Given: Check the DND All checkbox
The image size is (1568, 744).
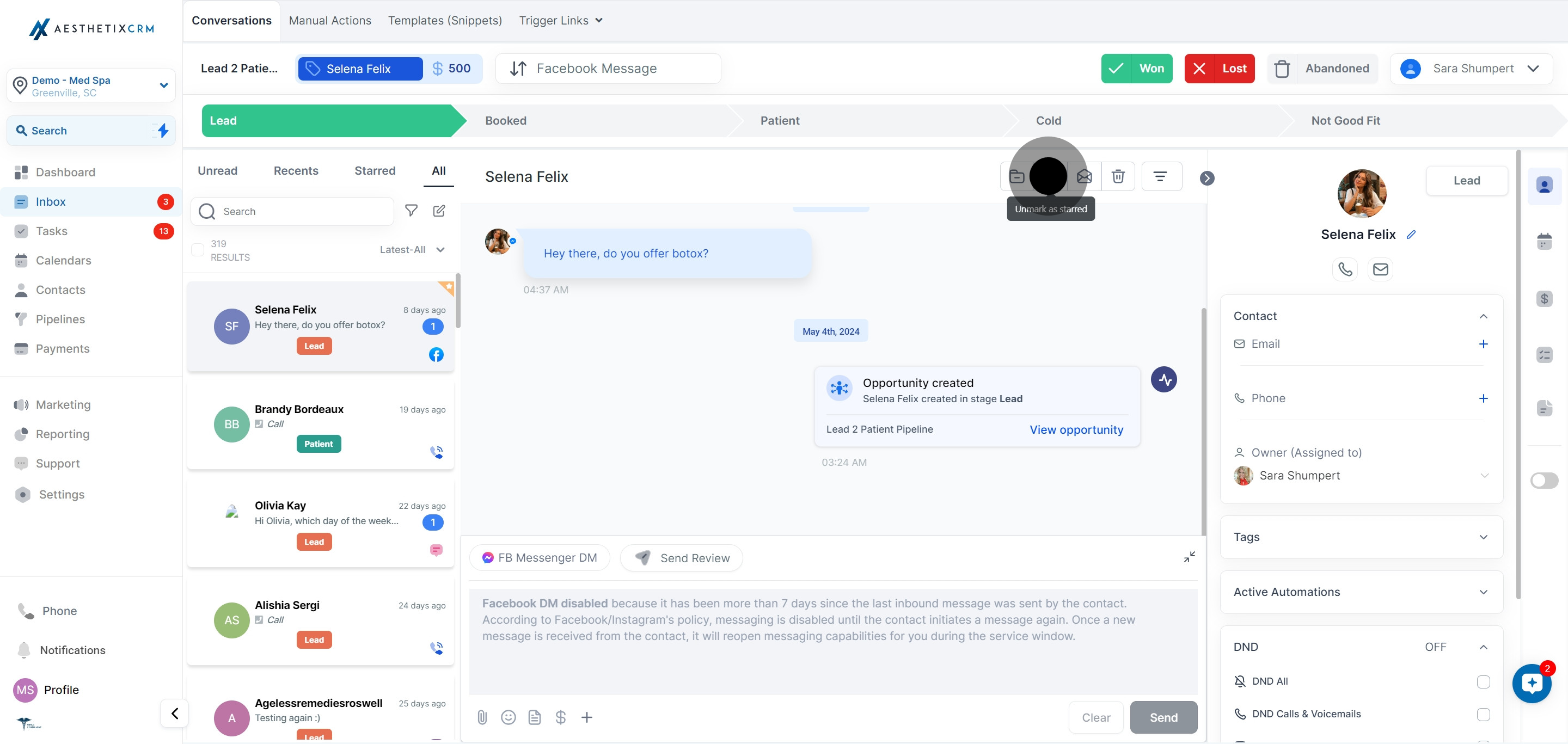Looking at the screenshot, I should [x=1483, y=681].
